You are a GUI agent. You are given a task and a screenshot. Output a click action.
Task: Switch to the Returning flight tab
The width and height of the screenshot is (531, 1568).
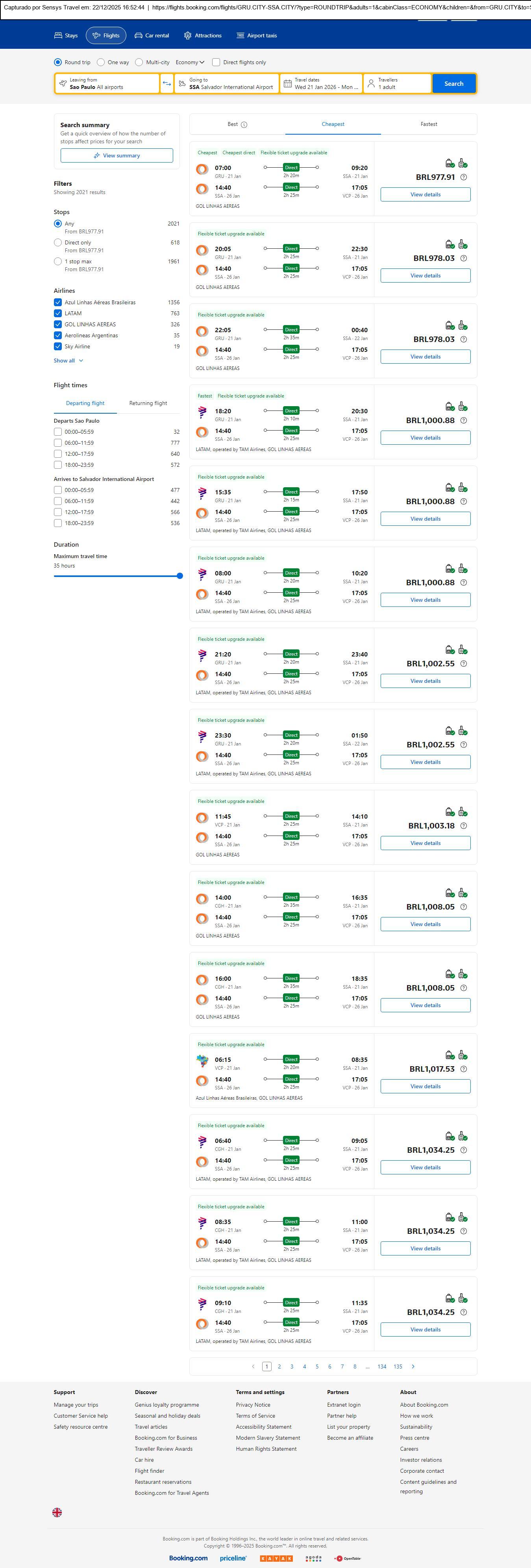click(x=148, y=403)
